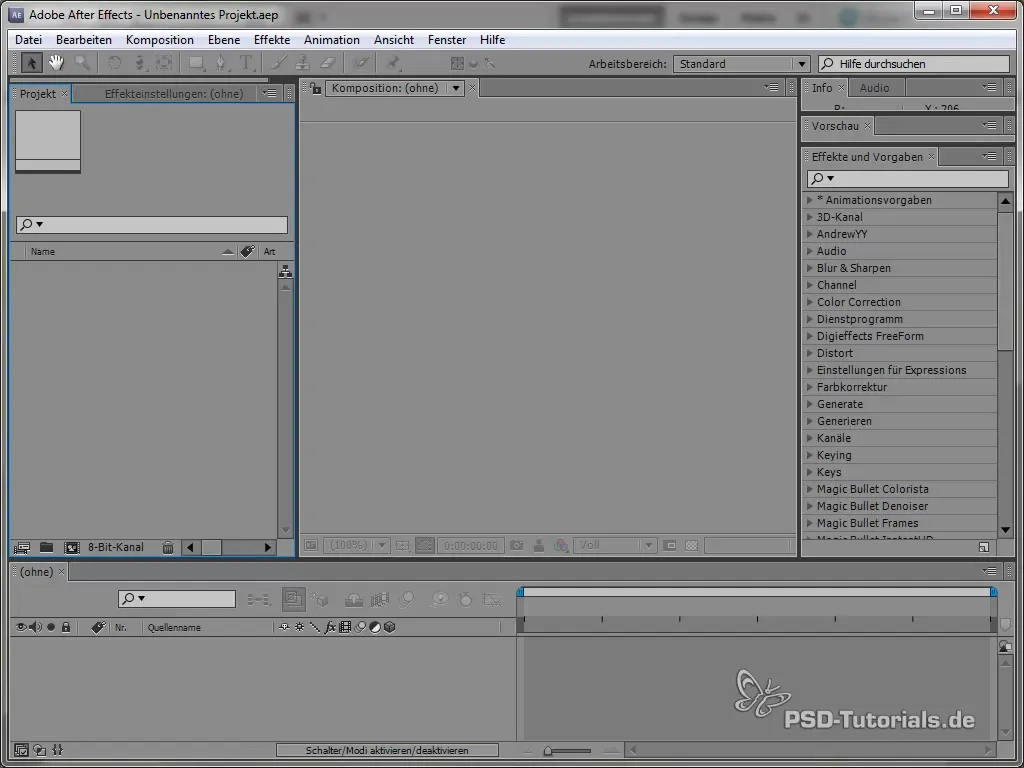Toggle Motion Blur enable in timeline
The image size is (1024, 768).
[406, 599]
